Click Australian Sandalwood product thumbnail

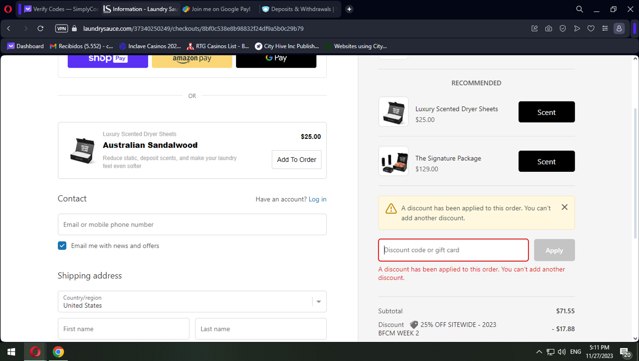(82, 150)
